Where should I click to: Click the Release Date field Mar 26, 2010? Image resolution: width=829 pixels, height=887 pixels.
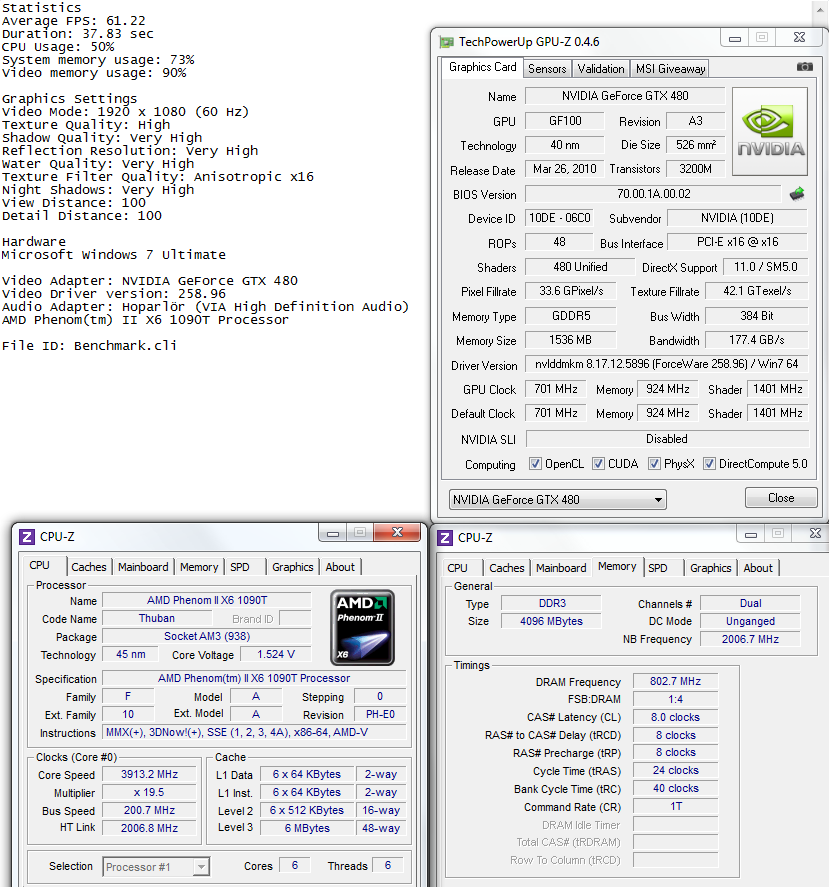[x=565, y=169]
